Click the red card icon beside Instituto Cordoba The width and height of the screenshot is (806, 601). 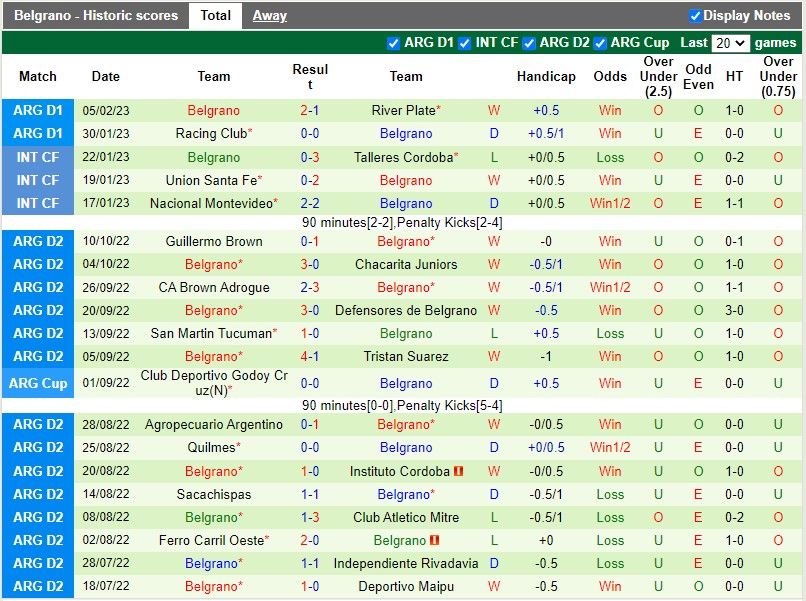click(x=458, y=471)
